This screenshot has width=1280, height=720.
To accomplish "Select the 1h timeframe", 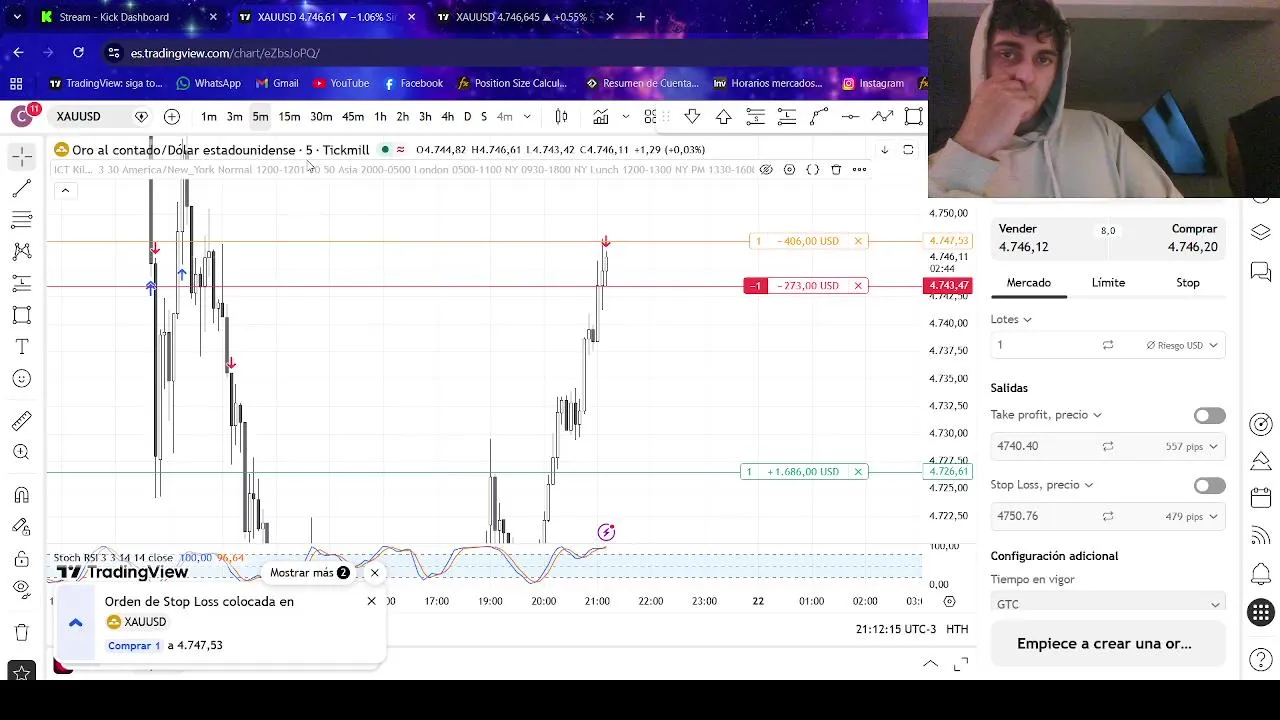I will [x=380, y=117].
